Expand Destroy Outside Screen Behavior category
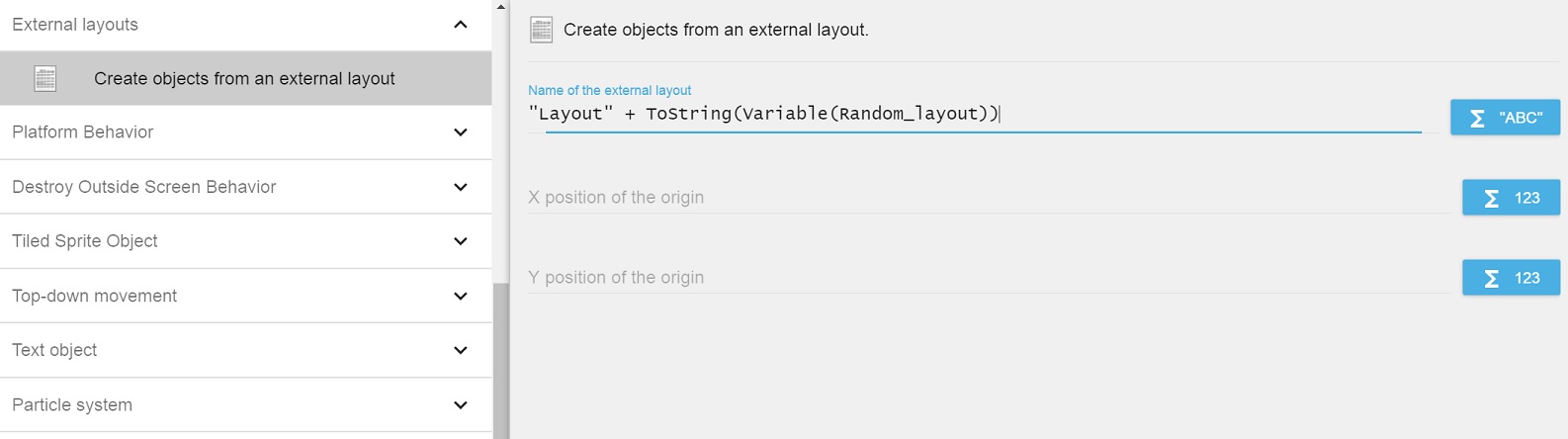This screenshot has width=1568, height=439. coord(461,187)
